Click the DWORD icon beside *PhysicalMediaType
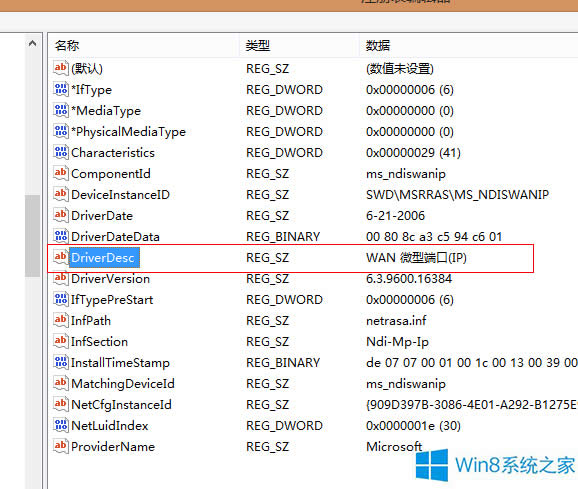The height and width of the screenshot is (489, 578). click(x=60, y=131)
